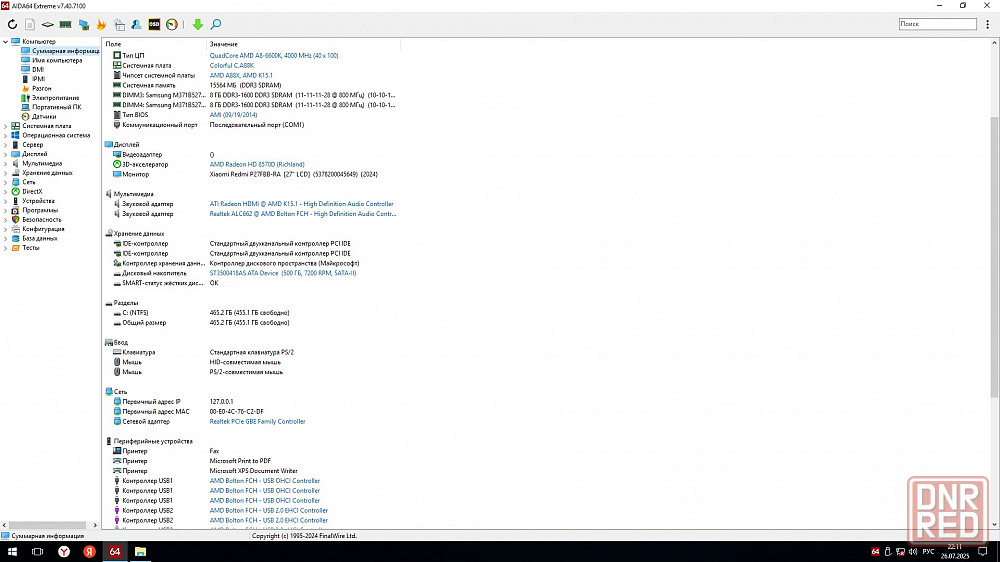Open Task View on the taskbar

click(x=38, y=552)
